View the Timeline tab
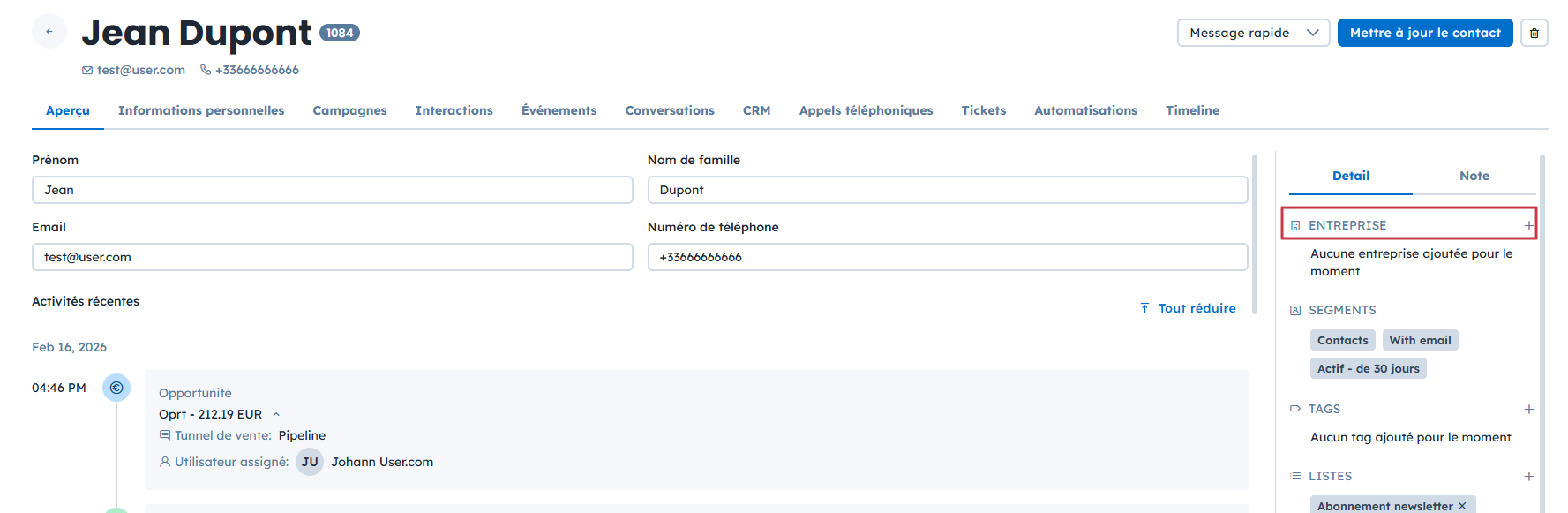 tap(1193, 110)
